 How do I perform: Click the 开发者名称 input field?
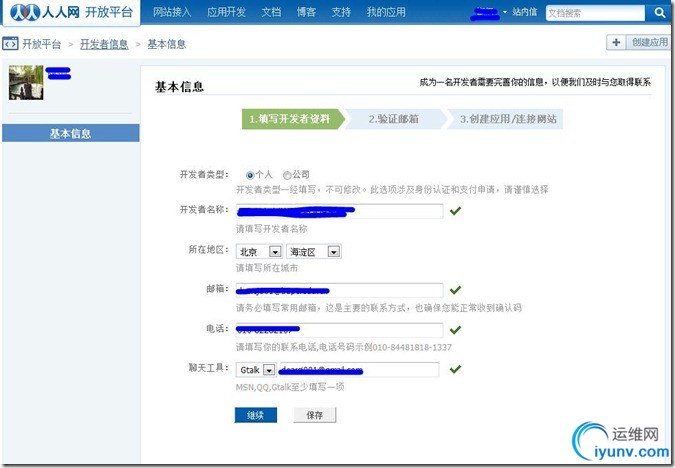coord(340,211)
